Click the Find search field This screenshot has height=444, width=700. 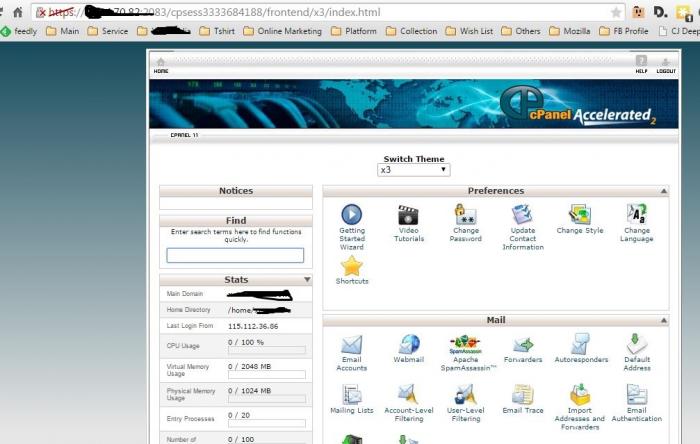[235, 255]
